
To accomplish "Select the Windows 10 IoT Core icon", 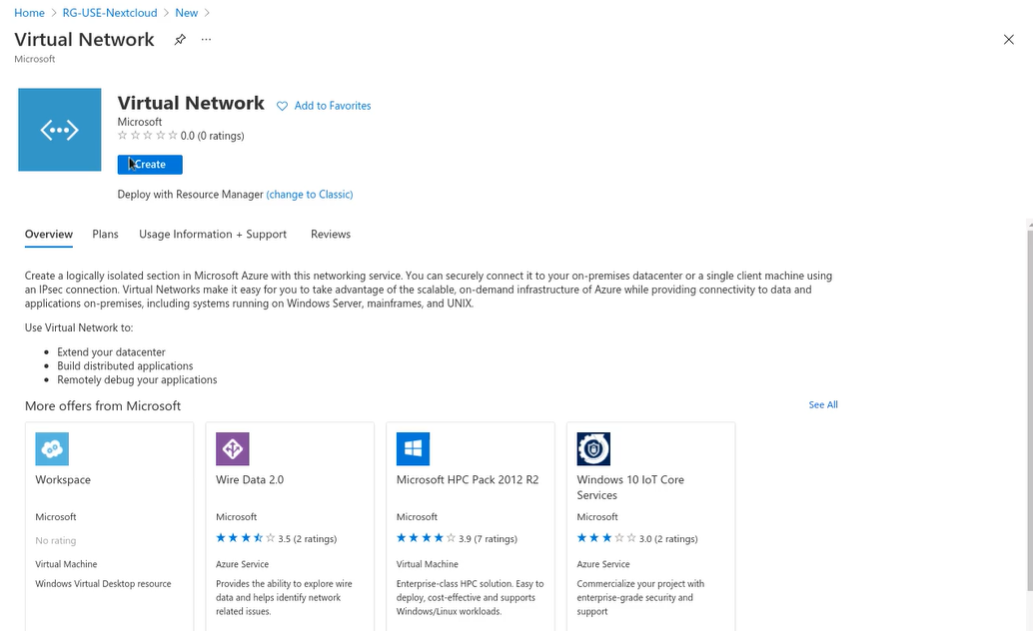I will pyautogui.click(x=594, y=449).
